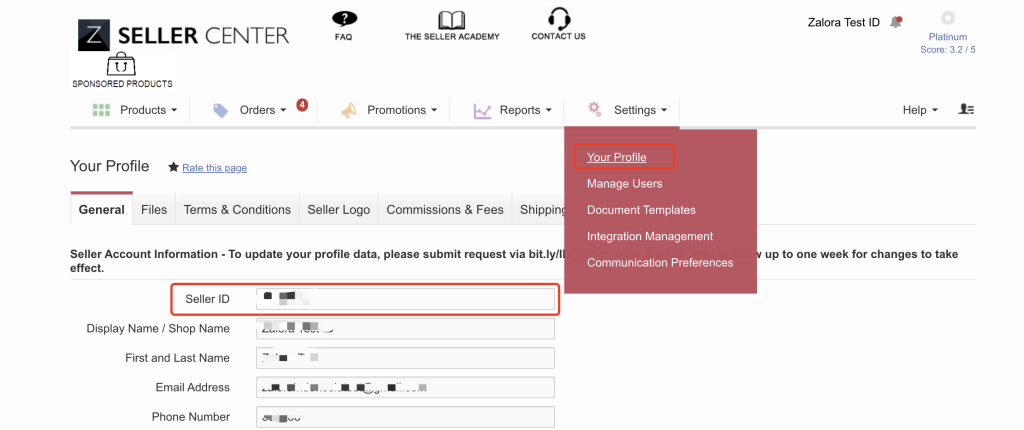Click the Reports chart icon
This screenshot has height=430, width=1024.
point(482,111)
